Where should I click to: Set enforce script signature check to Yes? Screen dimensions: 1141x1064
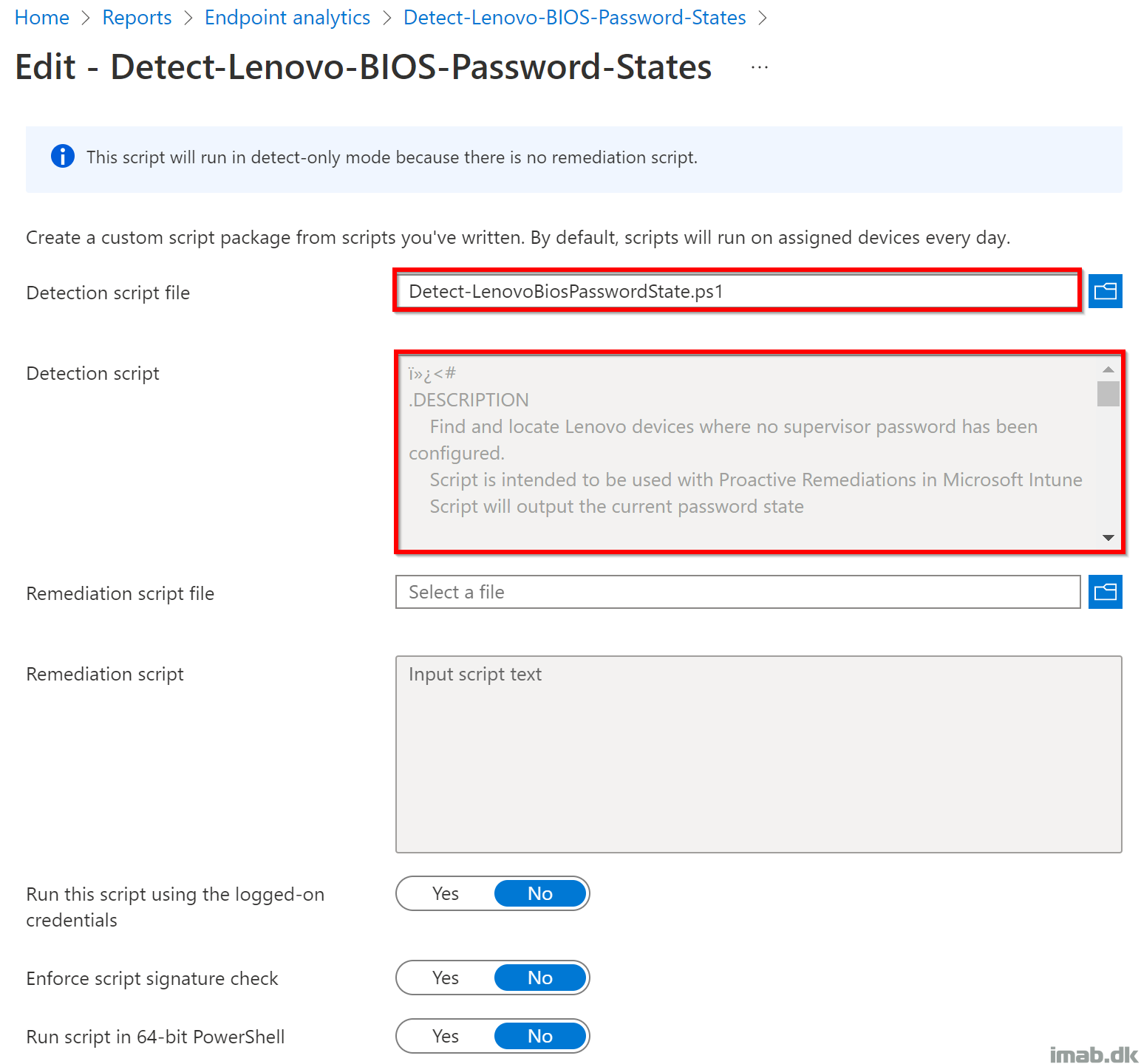tap(446, 978)
